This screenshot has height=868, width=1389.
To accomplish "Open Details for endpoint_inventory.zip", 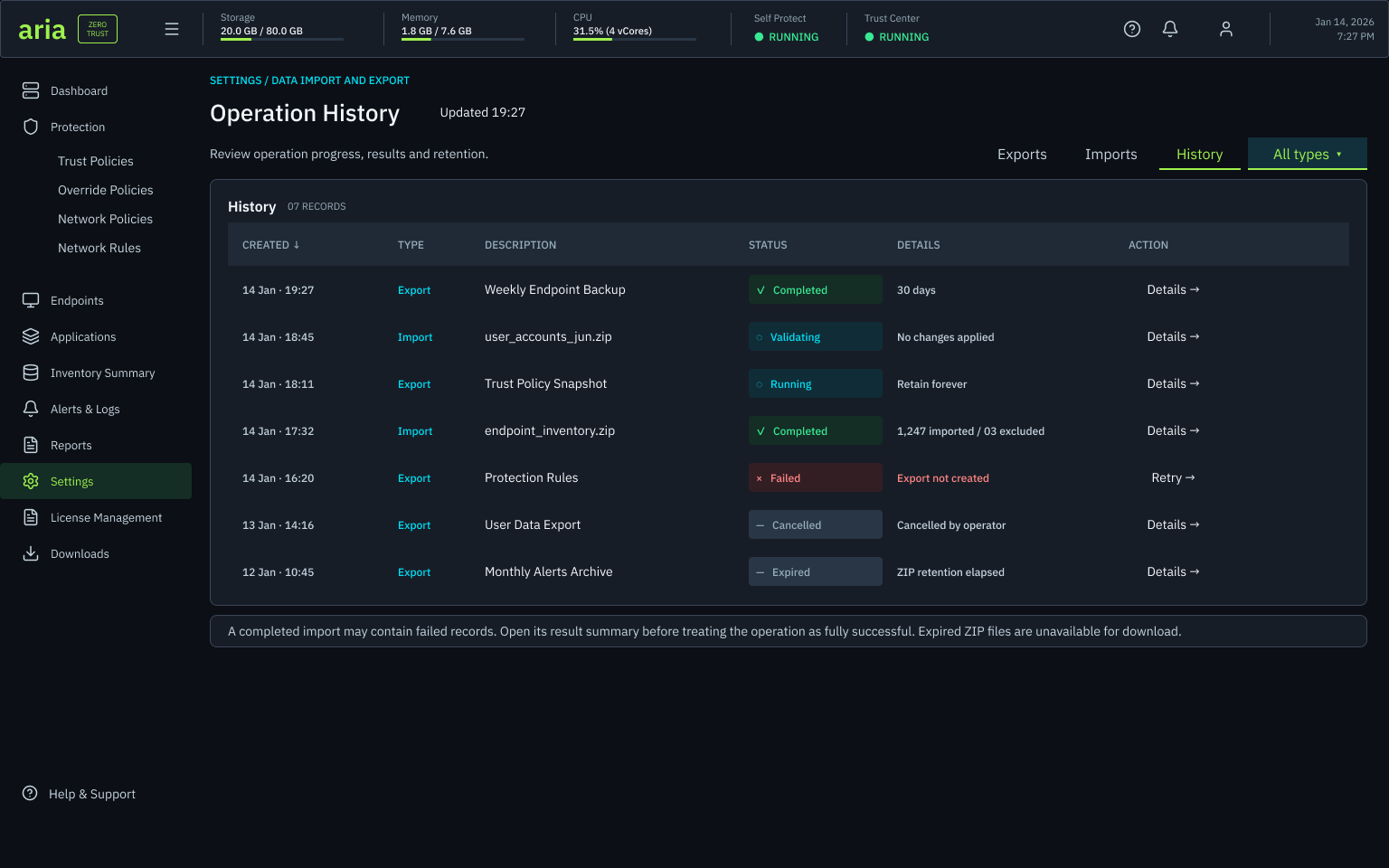I will point(1173,430).
